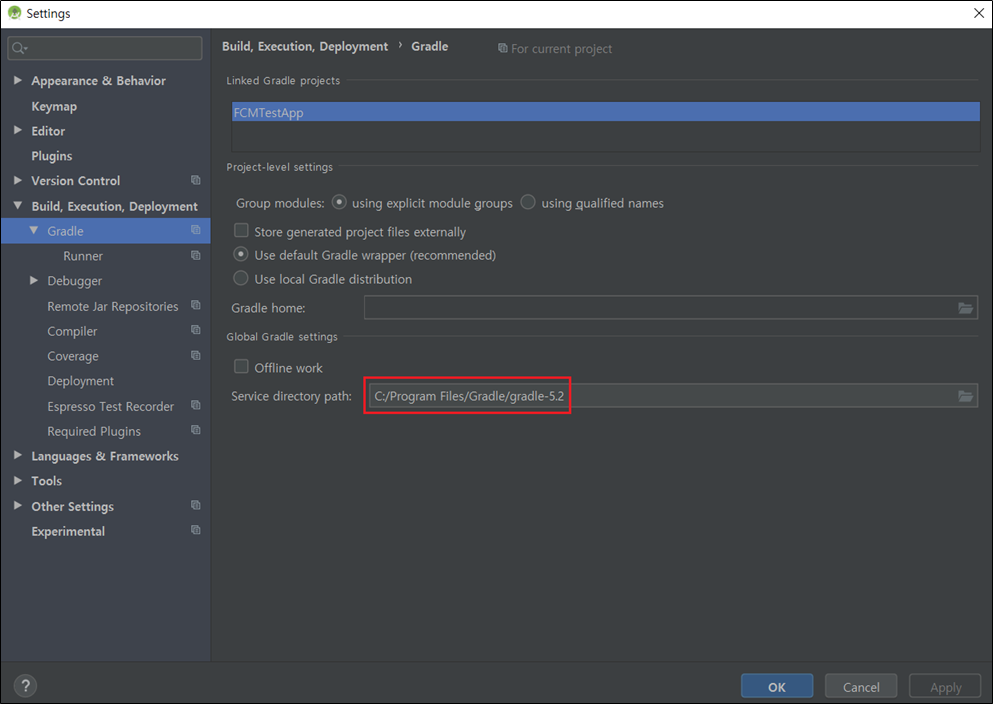The width and height of the screenshot is (993, 704).
Task: Enable Store generated project files externally
Action: (241, 230)
